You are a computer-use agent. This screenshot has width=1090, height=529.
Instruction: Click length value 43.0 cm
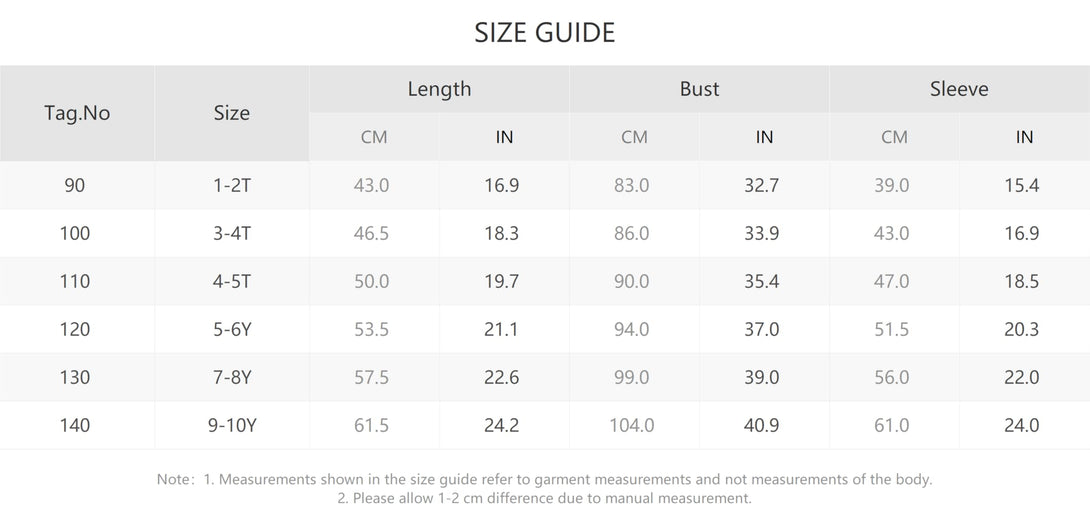[372, 185]
